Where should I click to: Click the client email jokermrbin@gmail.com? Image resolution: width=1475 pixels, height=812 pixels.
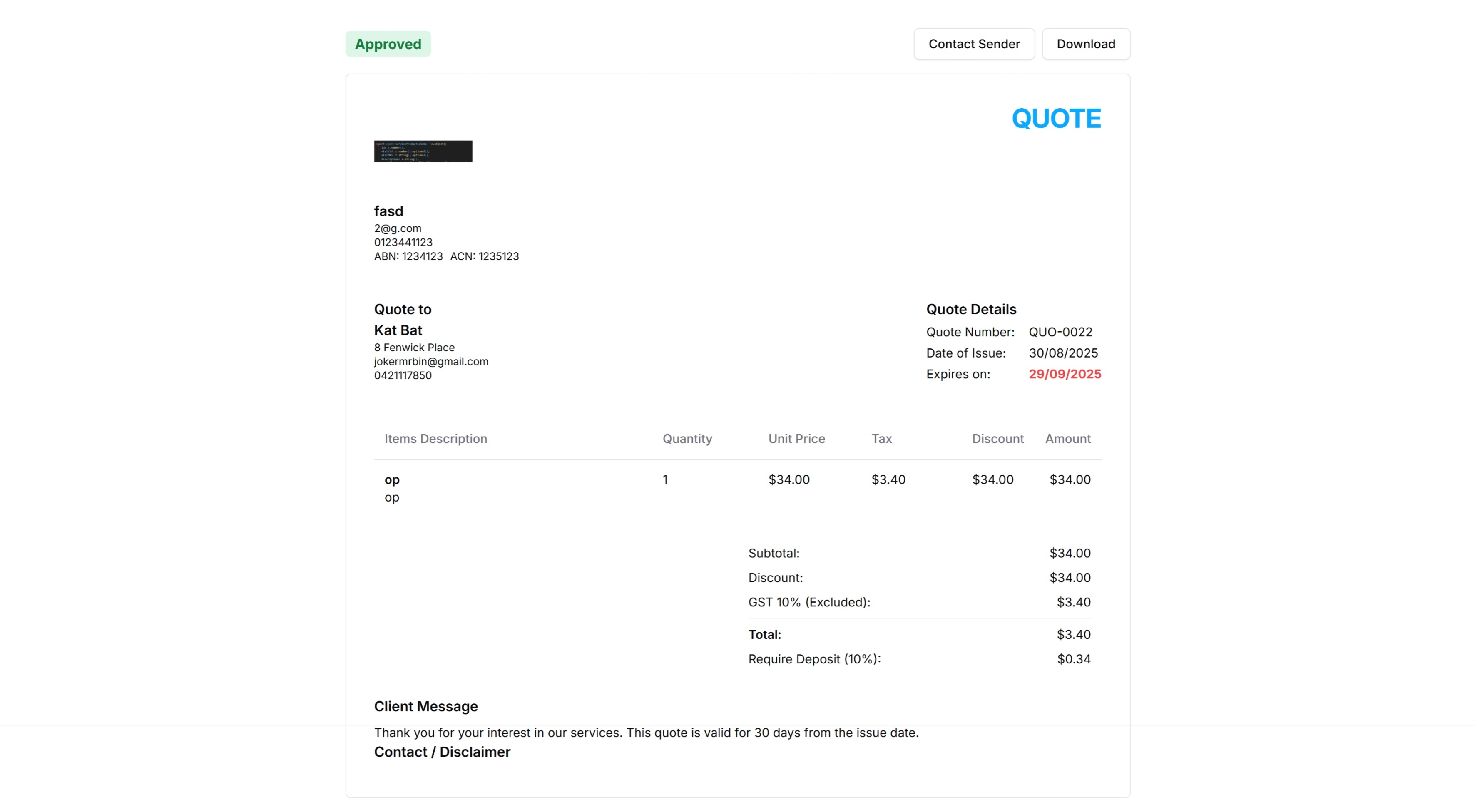click(x=430, y=362)
